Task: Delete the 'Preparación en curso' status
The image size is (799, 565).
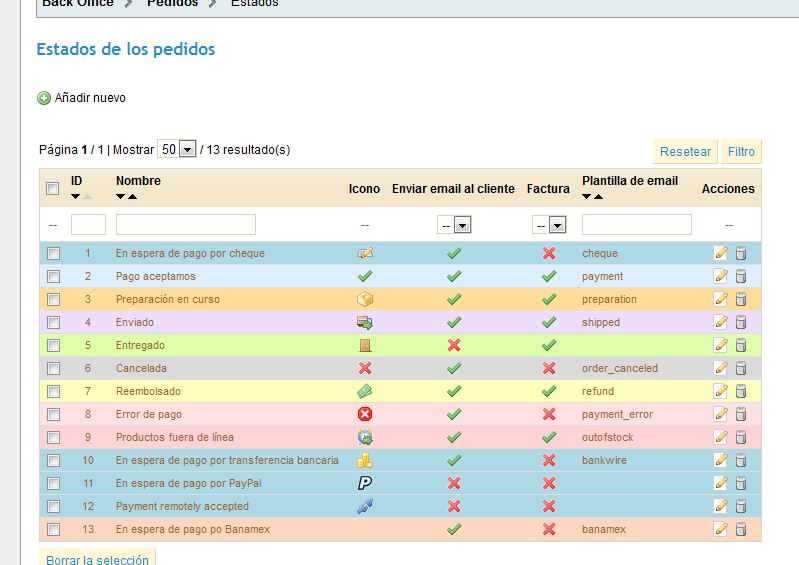Action: (x=741, y=299)
